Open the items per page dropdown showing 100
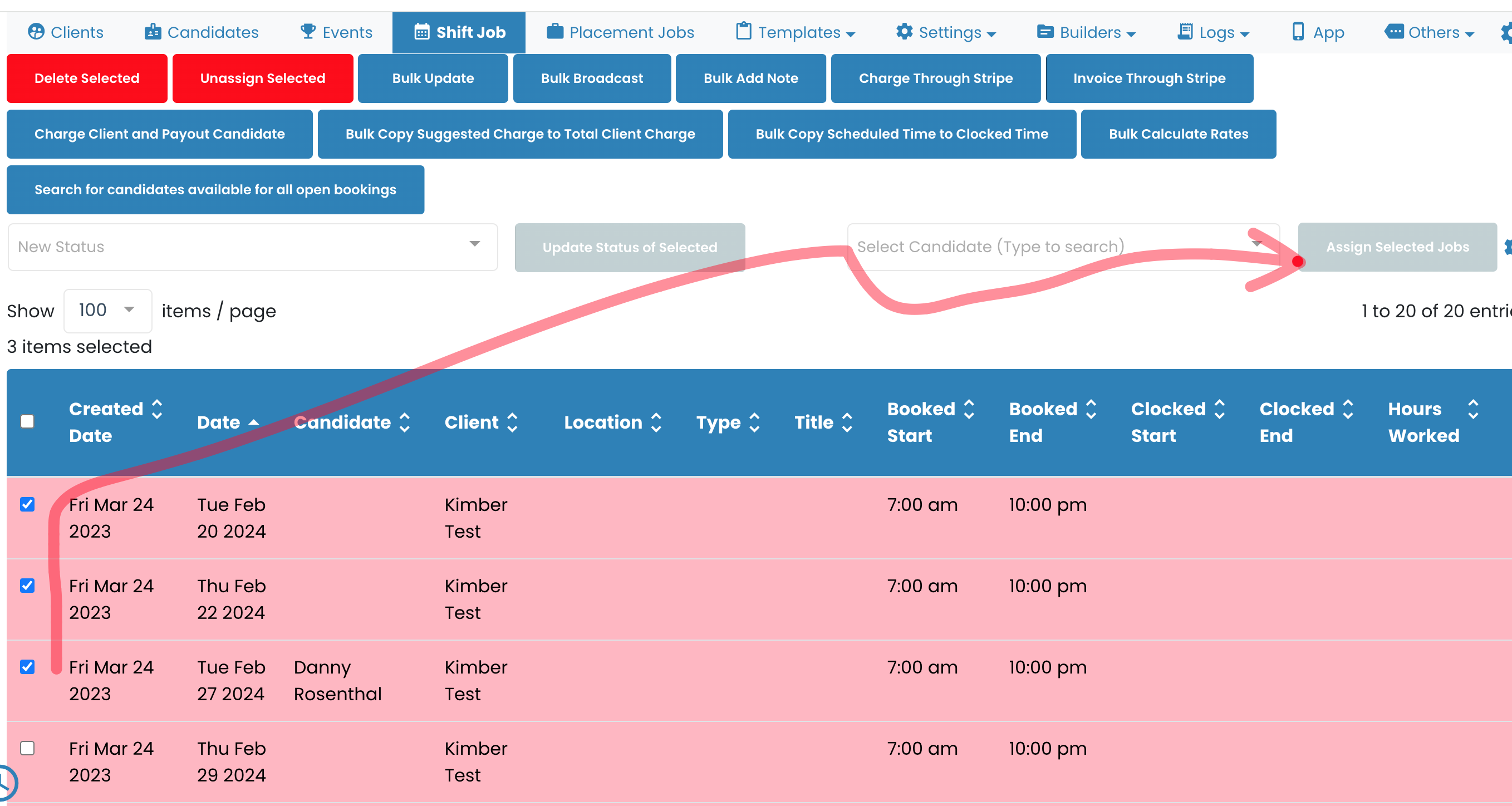Viewport: 1512px width, 806px height. pos(107,311)
